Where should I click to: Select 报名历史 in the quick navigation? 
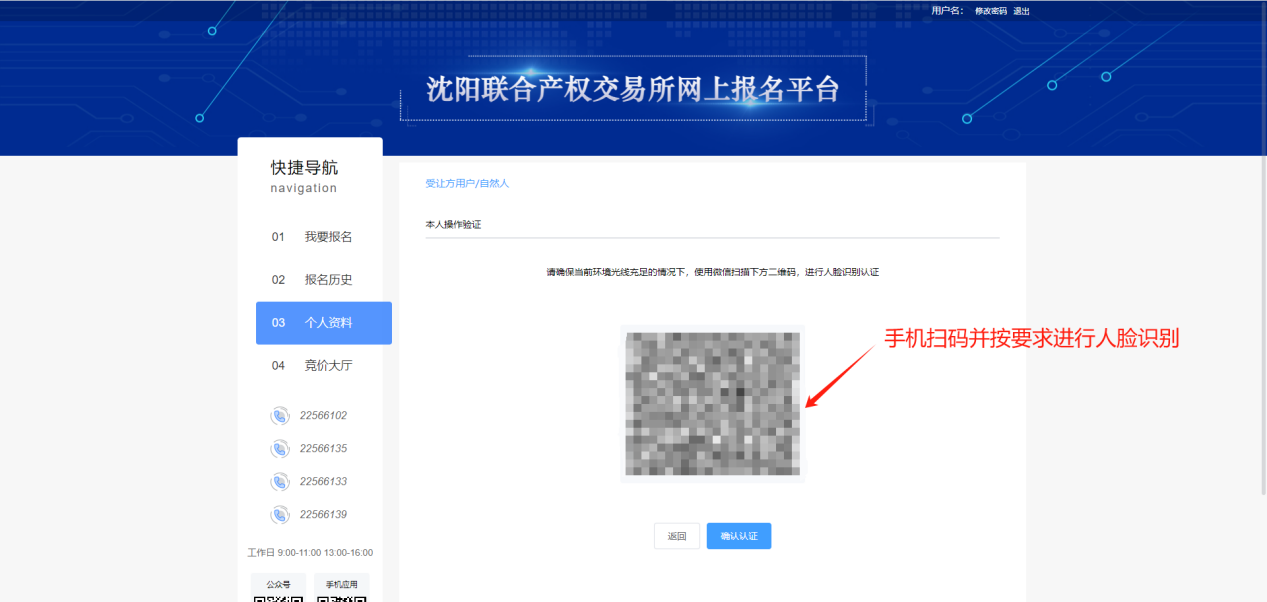tap(327, 280)
